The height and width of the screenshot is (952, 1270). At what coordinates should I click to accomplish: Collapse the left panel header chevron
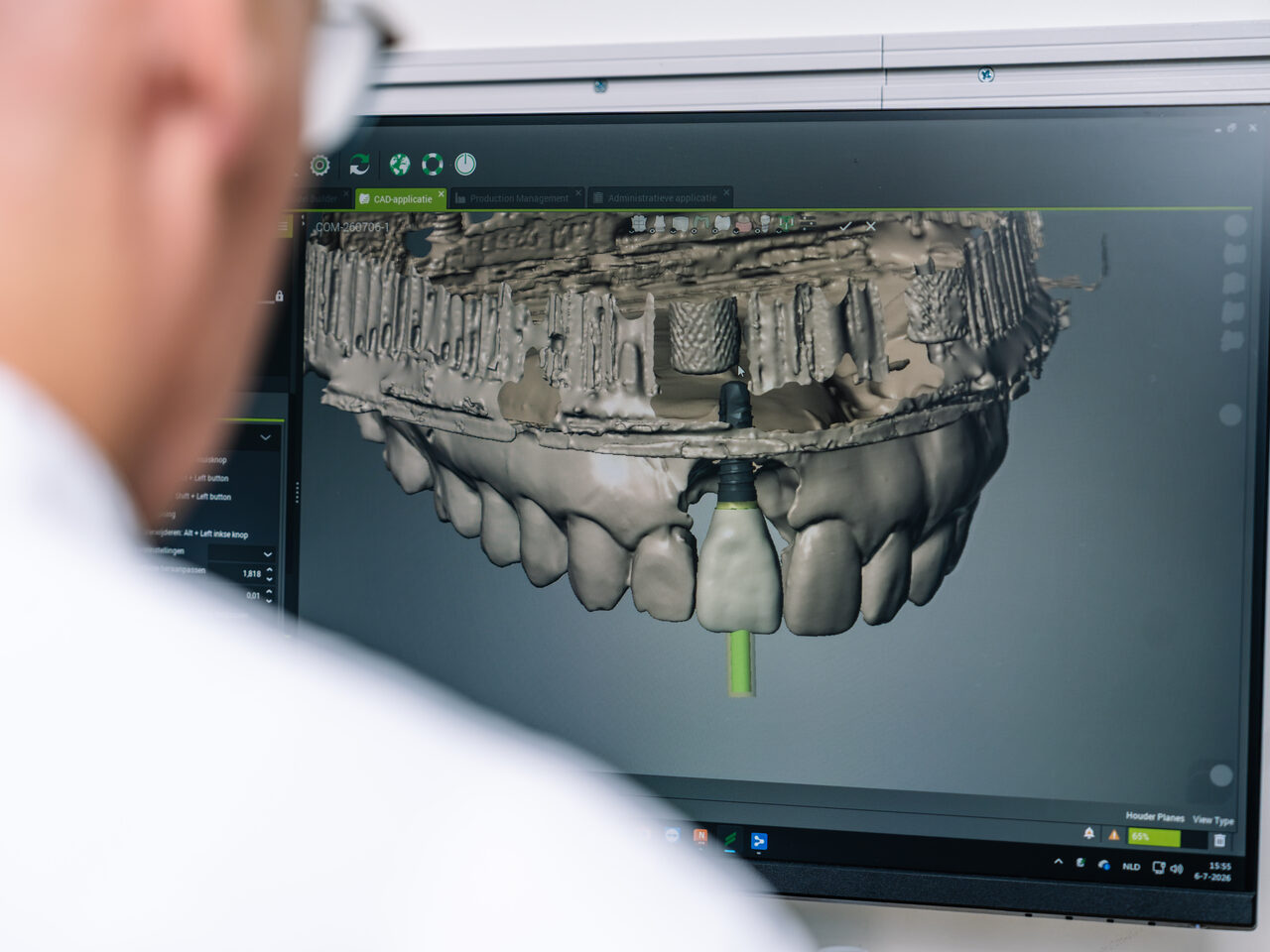pos(265,437)
